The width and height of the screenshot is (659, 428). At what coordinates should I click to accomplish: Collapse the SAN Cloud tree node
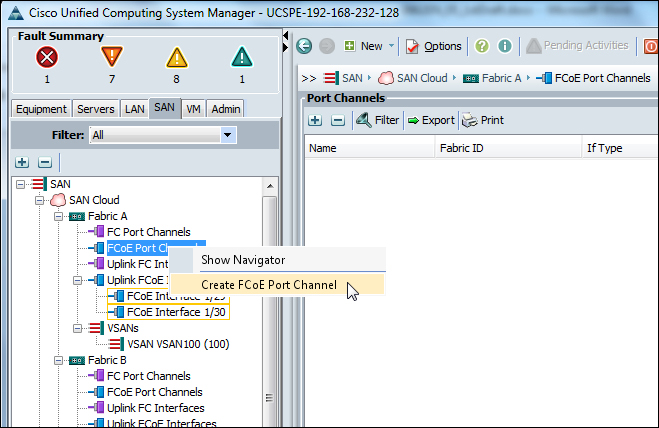(x=39, y=200)
